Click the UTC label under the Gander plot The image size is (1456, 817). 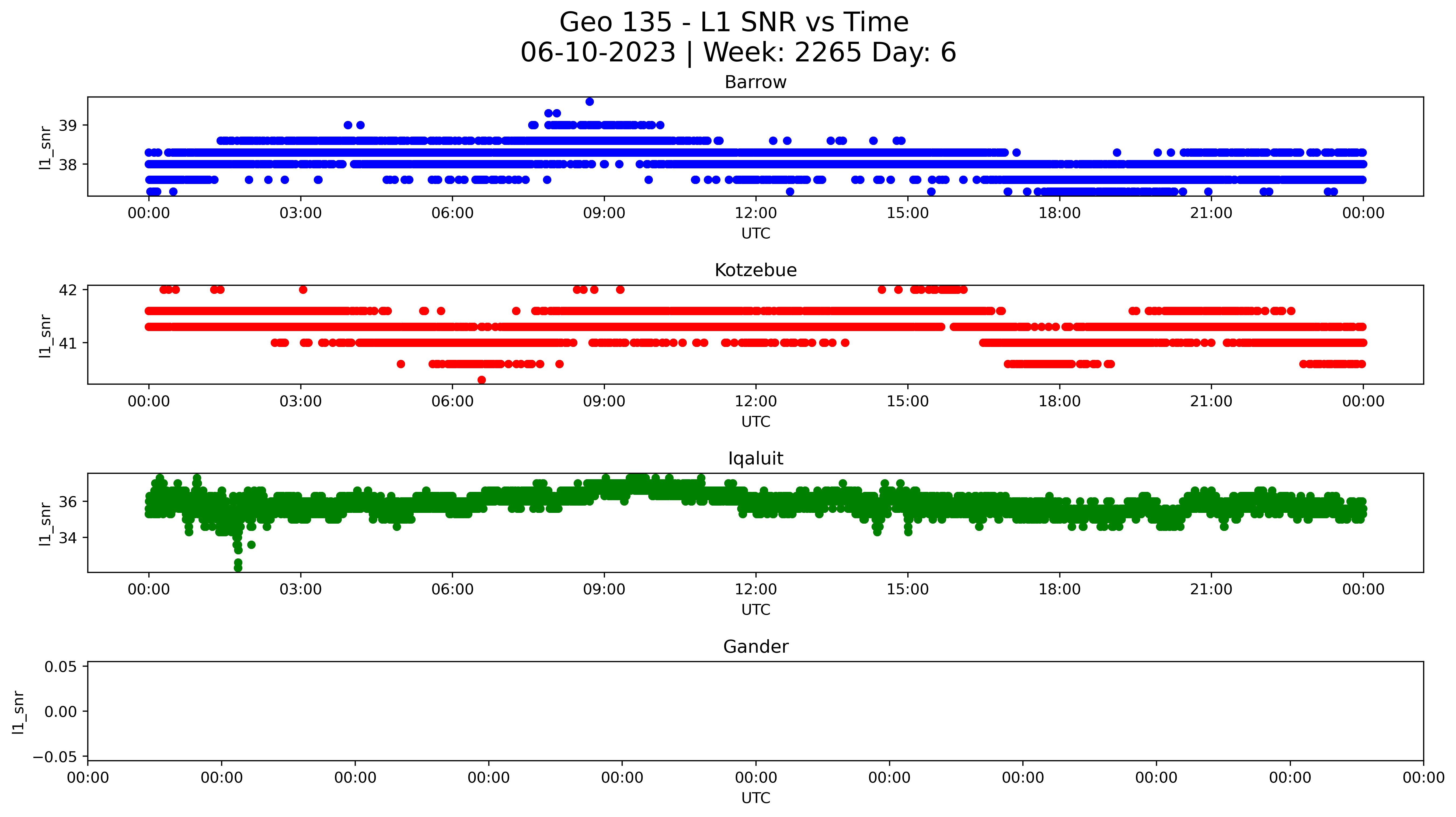pyautogui.click(x=756, y=798)
